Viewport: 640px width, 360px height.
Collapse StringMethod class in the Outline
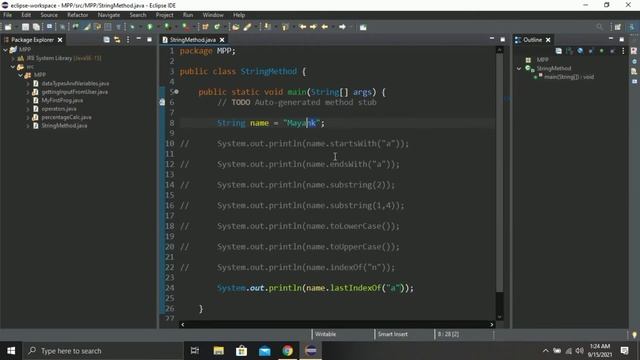click(519, 68)
